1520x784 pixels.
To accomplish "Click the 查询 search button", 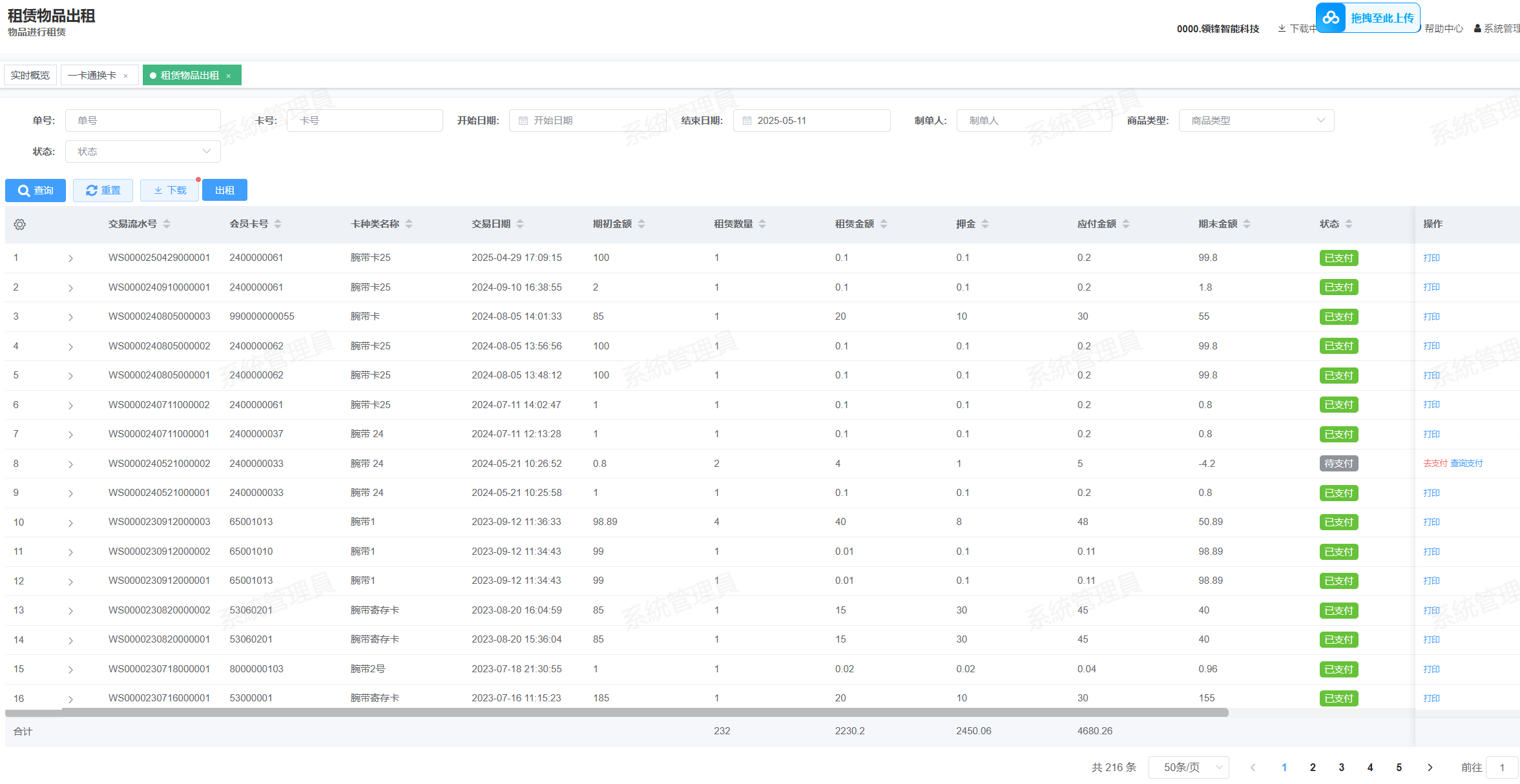I will [36, 191].
